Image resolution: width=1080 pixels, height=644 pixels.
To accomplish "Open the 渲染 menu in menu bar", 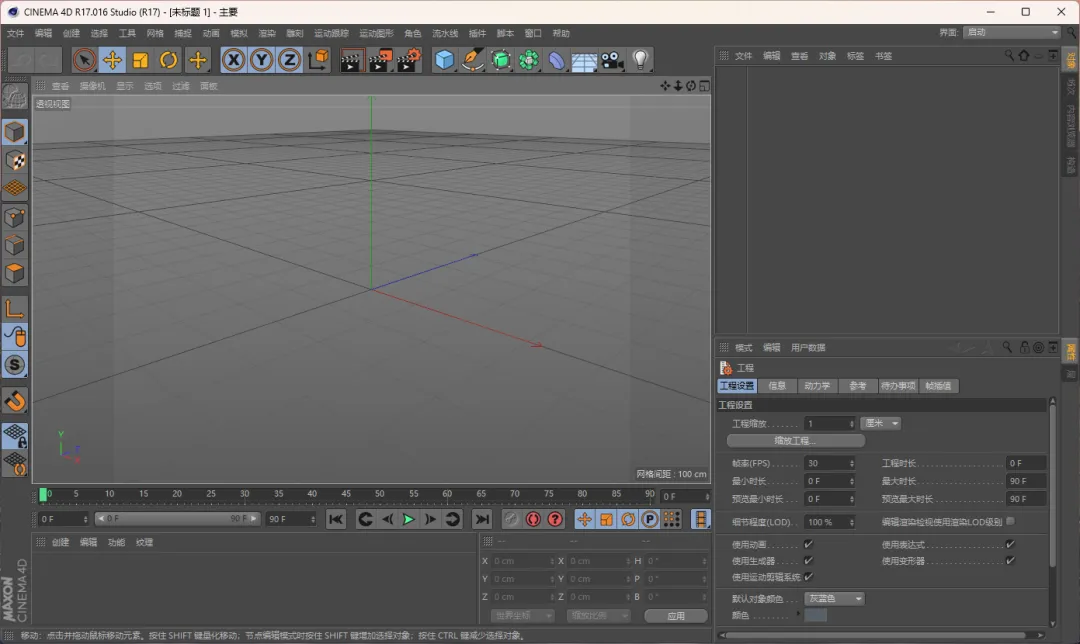I will point(267,33).
